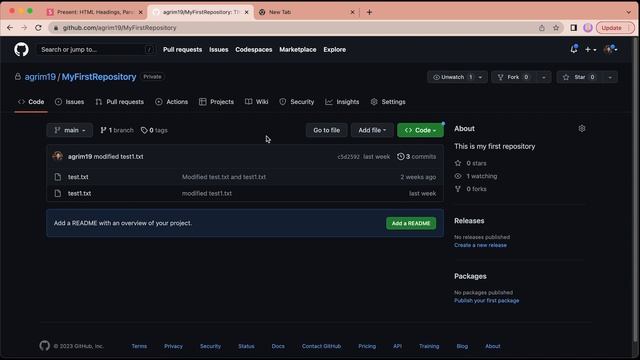Click the Chrome profile avatar
This screenshot has width=640, height=360.
pos(588,28)
